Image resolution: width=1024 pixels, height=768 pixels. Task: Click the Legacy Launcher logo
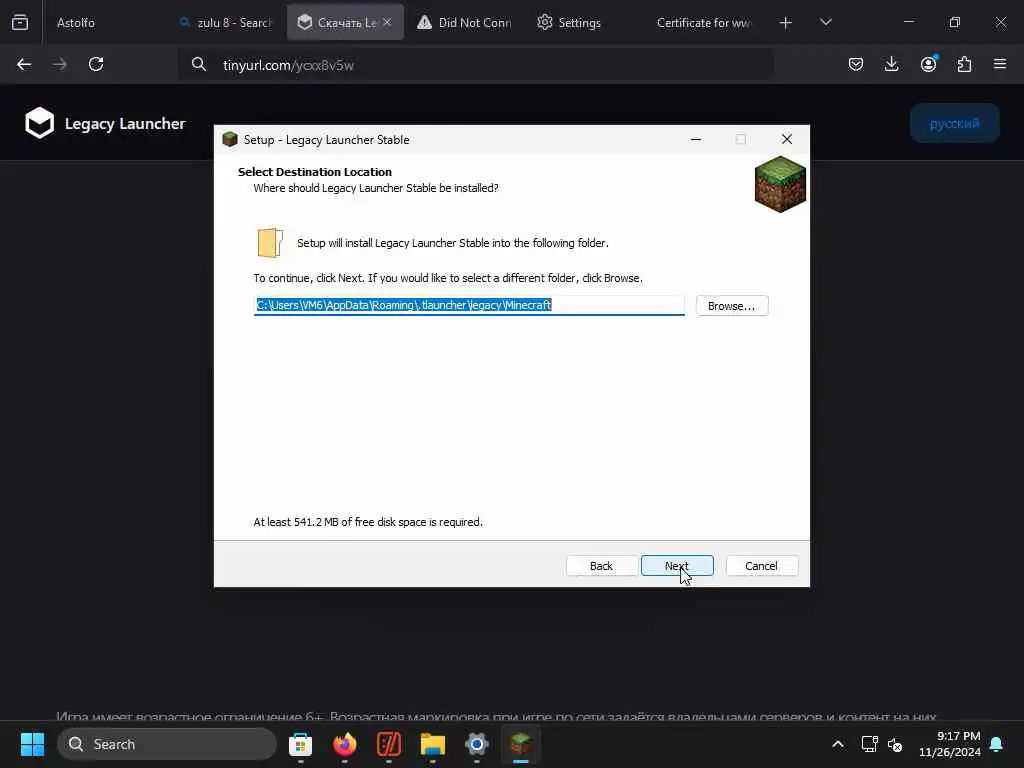(x=105, y=123)
